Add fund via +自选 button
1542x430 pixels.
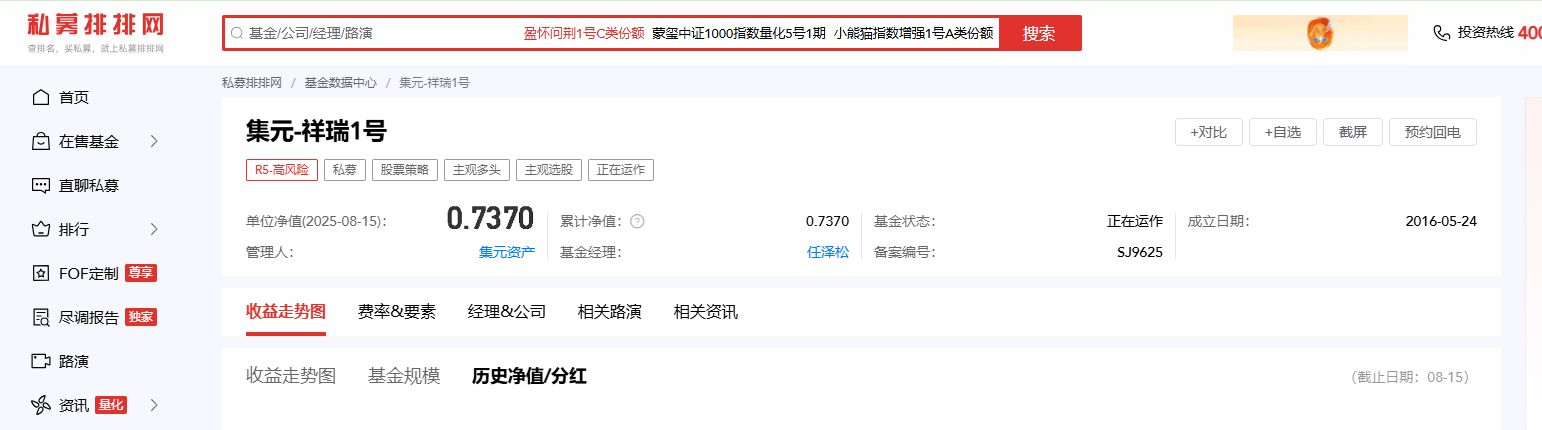point(1282,132)
